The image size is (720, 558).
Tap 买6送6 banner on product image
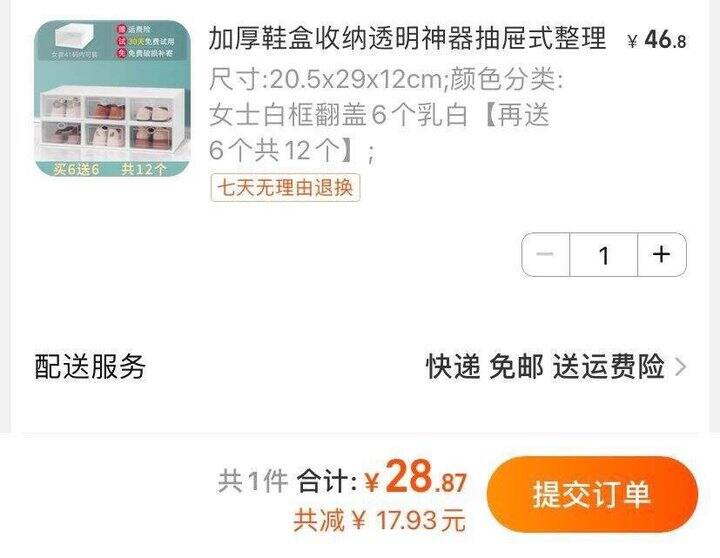click(x=76, y=169)
